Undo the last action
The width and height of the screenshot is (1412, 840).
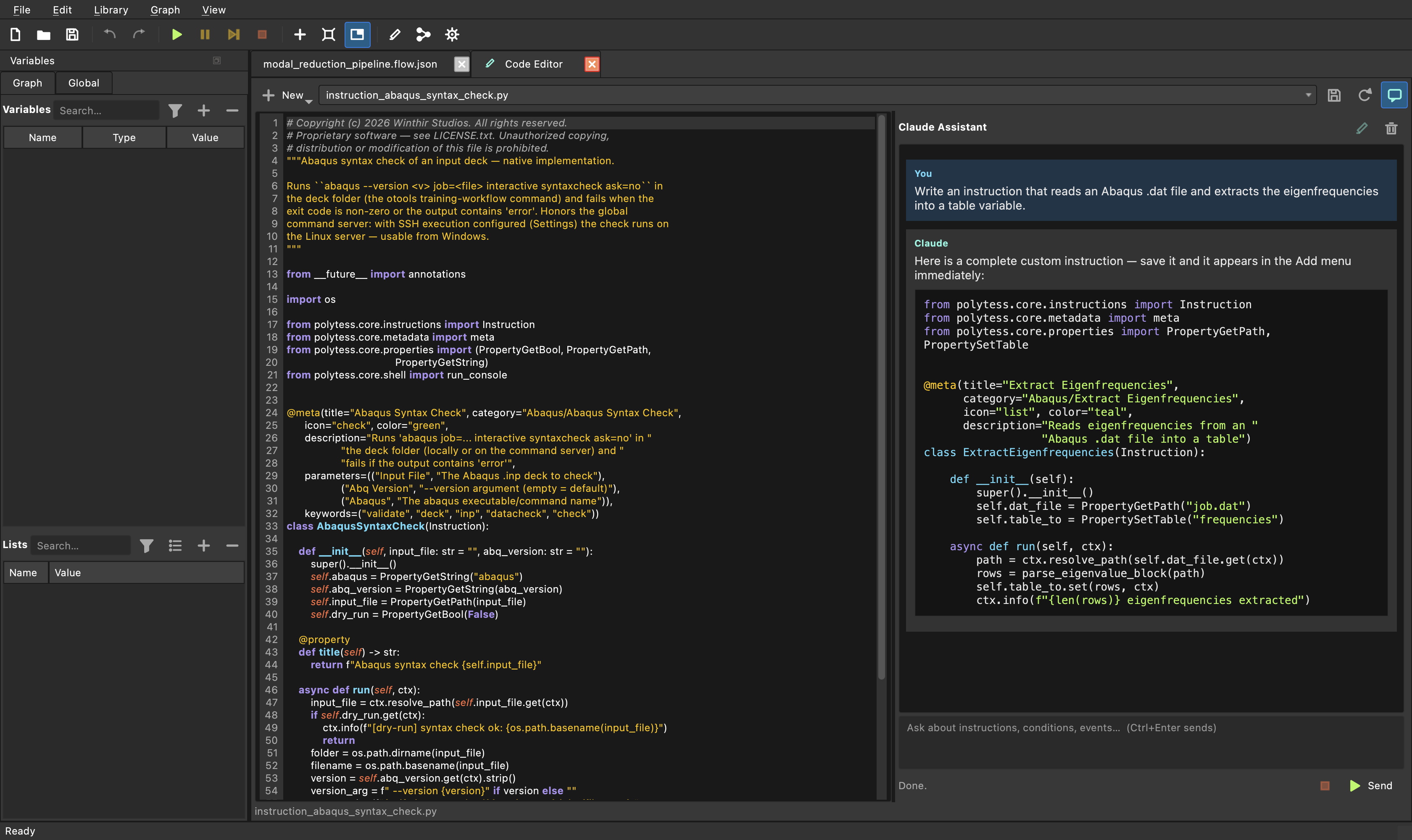click(x=110, y=34)
